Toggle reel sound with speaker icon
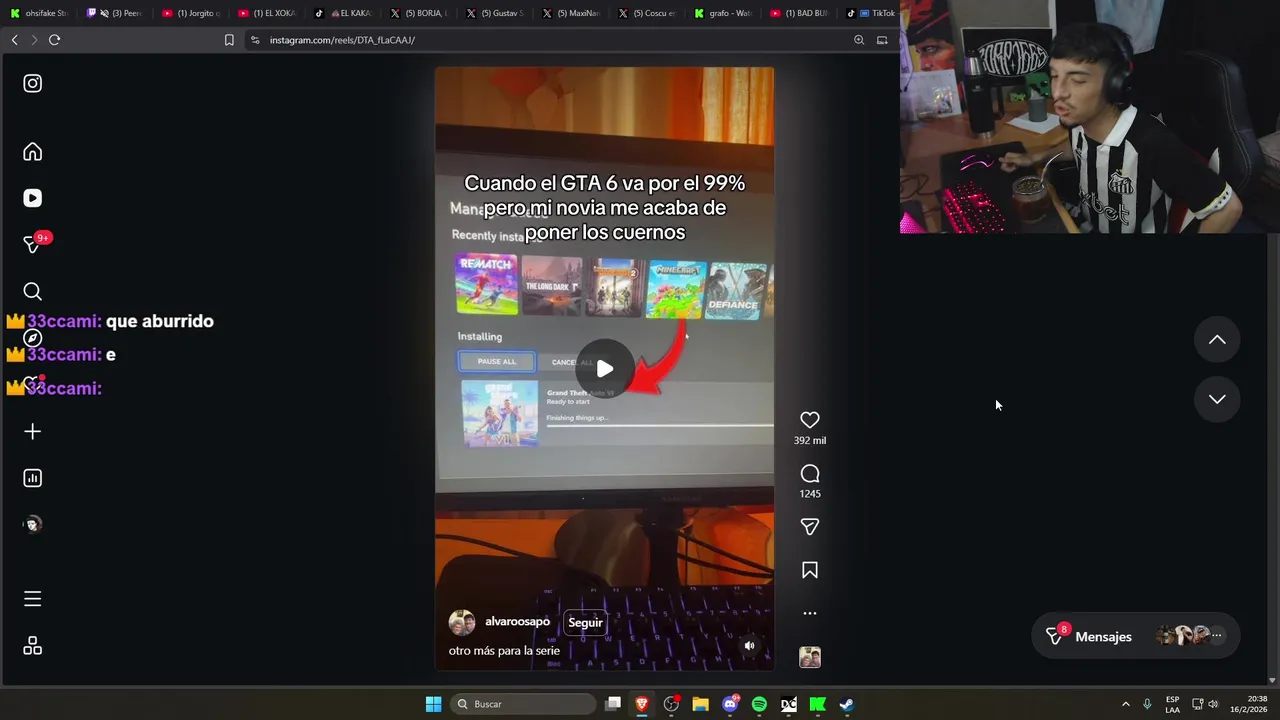The height and width of the screenshot is (720, 1280). point(750,646)
